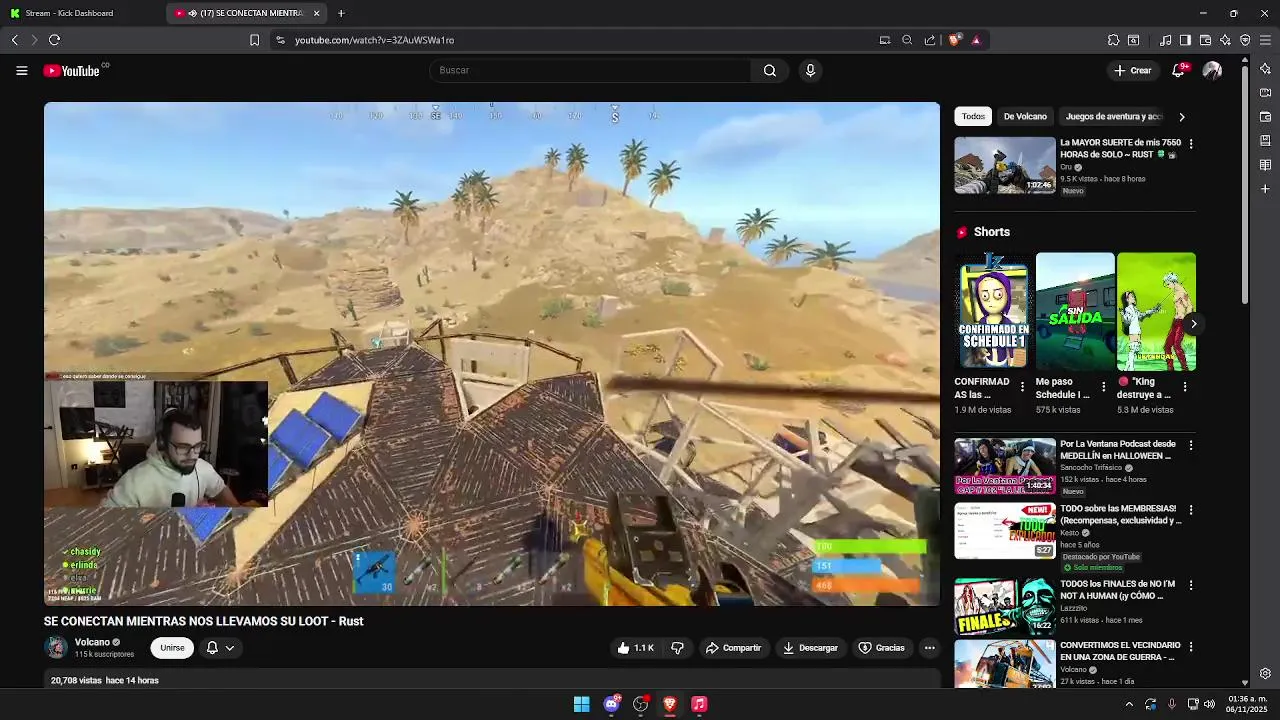
Task: Click the 'Unirse' membership button
Action: (172, 648)
